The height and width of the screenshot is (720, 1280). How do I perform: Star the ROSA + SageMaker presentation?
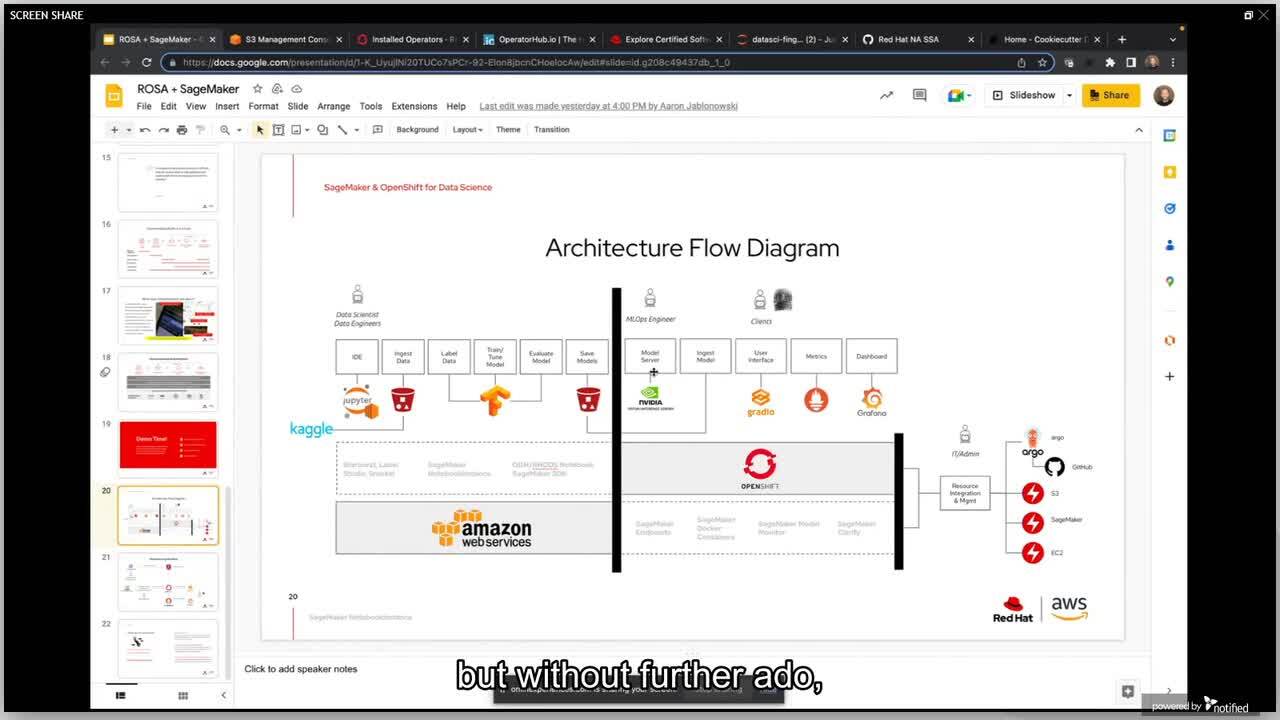(258, 89)
